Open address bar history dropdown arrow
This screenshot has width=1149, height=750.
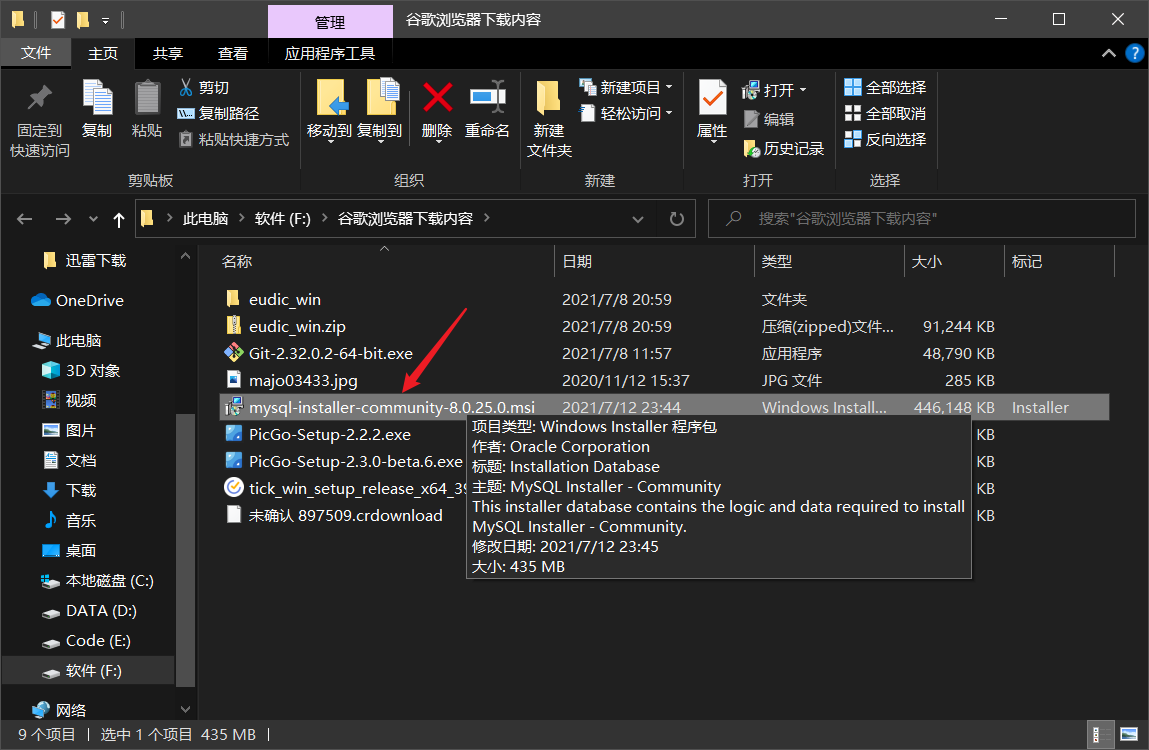(638, 218)
